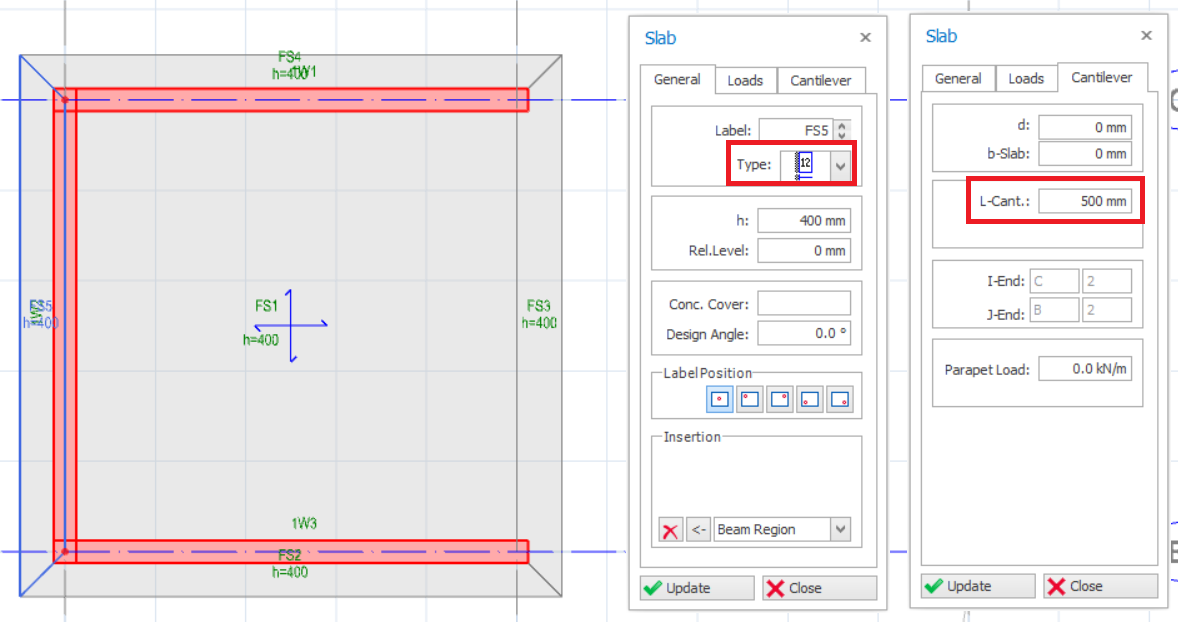Choose the top-left corner label position icon
This screenshot has height=622, width=1178.
pos(749,398)
